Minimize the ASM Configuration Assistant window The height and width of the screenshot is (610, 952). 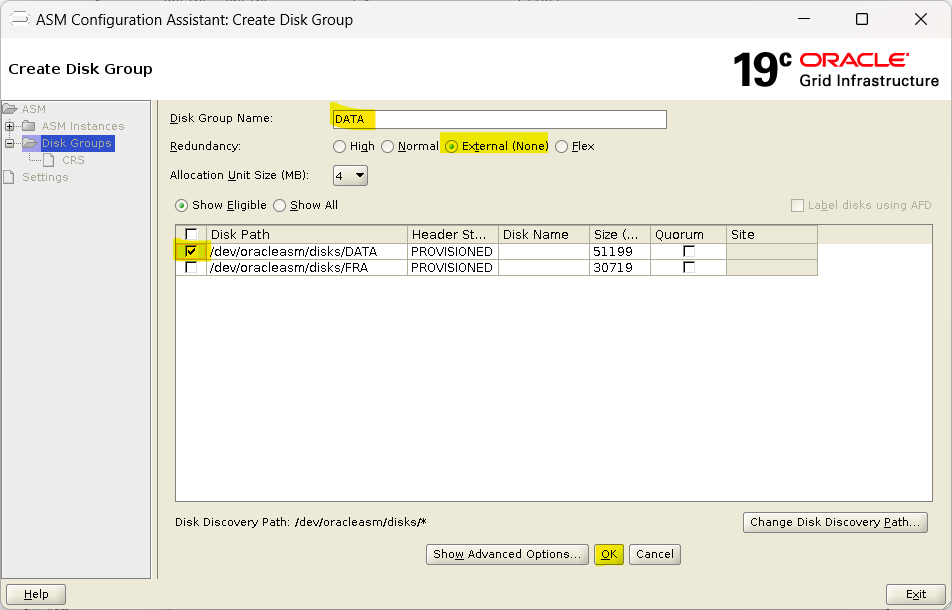[x=804, y=19]
